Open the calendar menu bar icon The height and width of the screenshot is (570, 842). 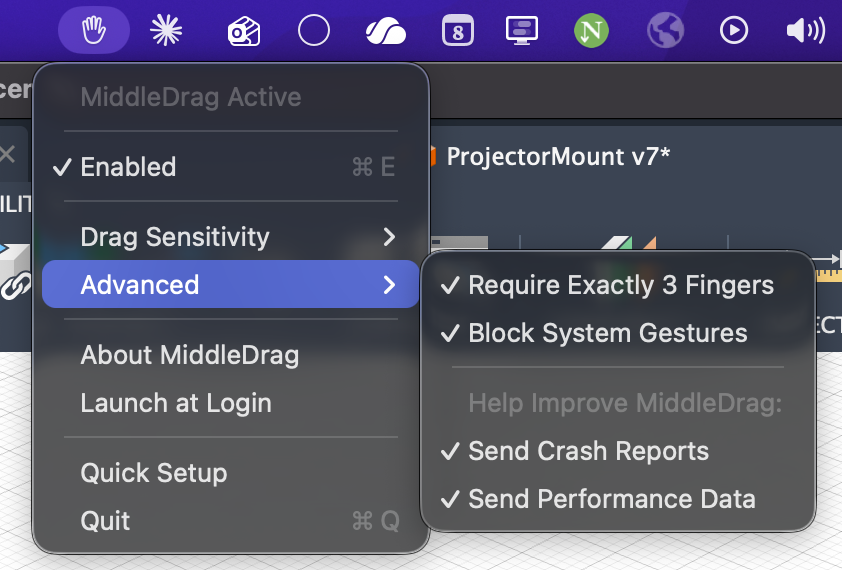pyautogui.click(x=457, y=31)
